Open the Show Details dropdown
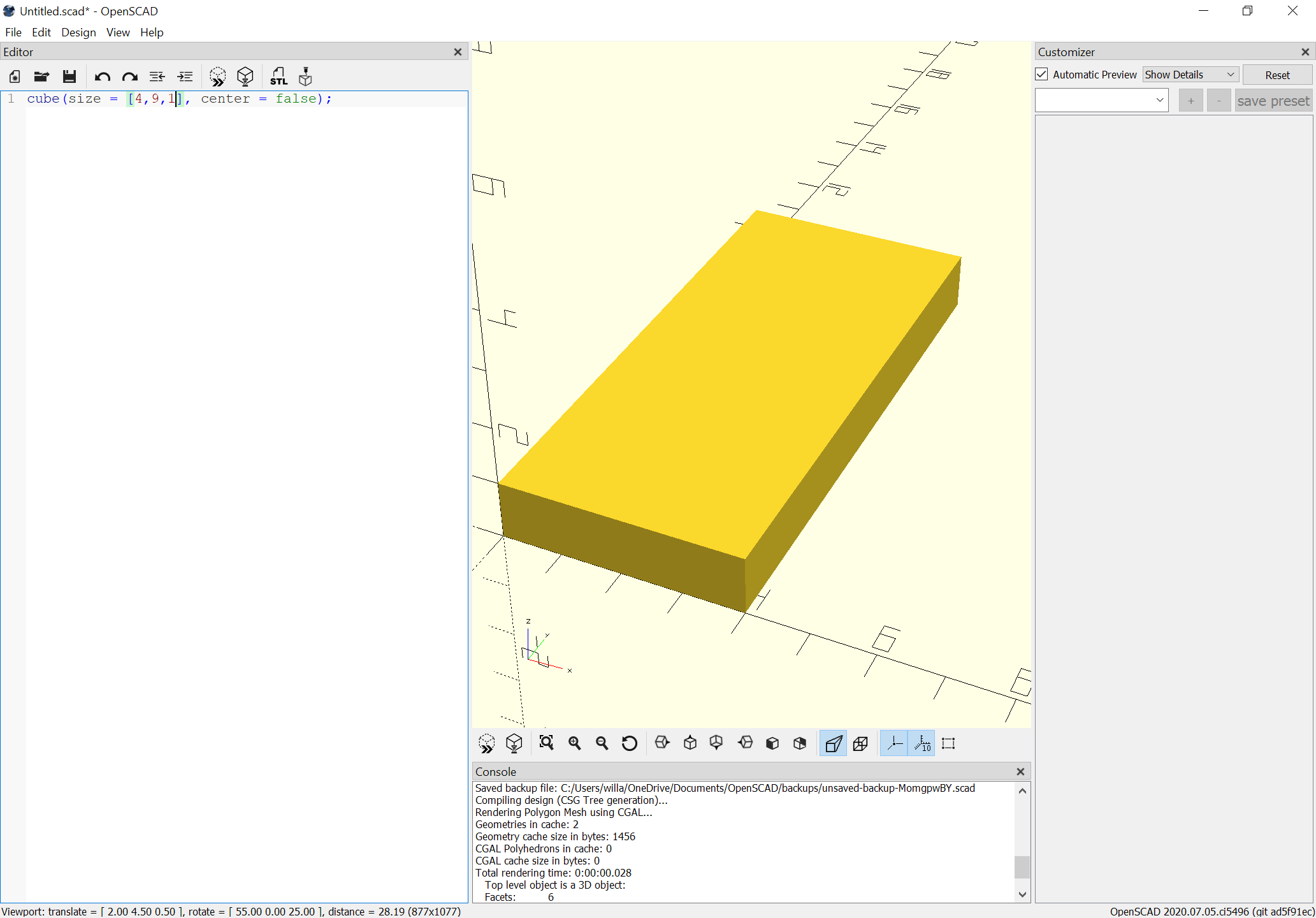 tap(1189, 75)
